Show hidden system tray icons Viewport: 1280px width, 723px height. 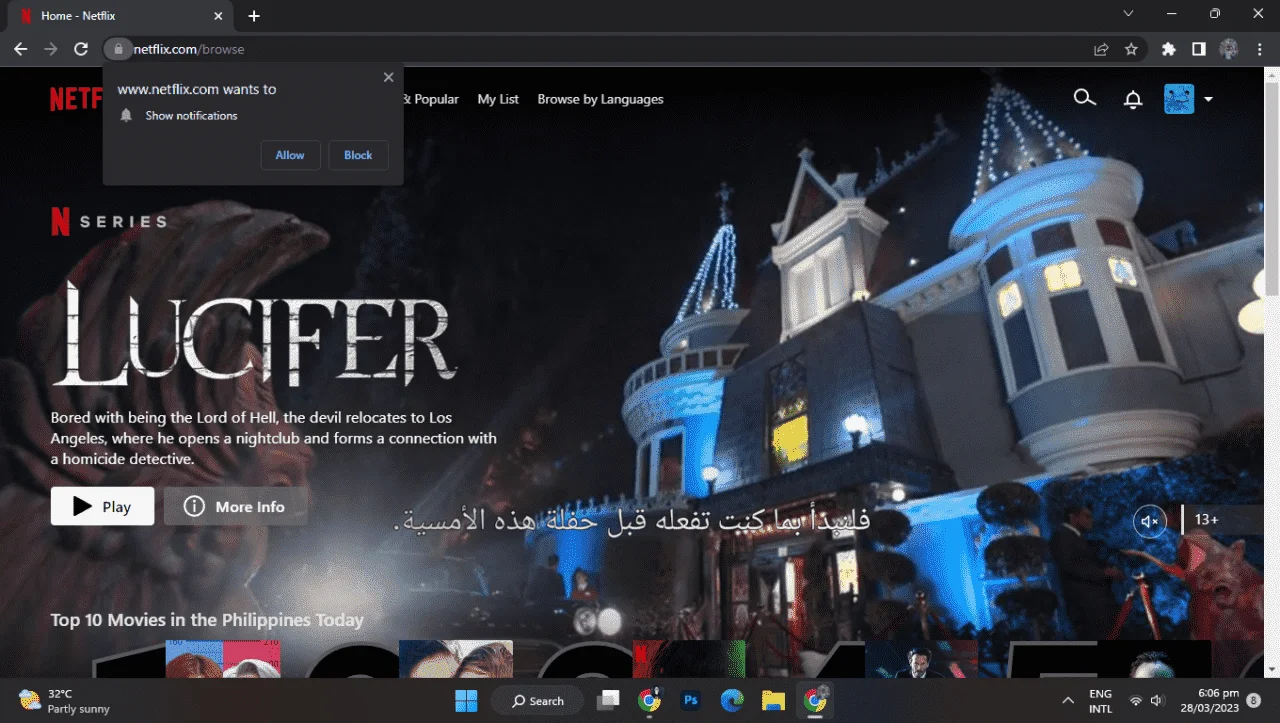[1068, 700]
